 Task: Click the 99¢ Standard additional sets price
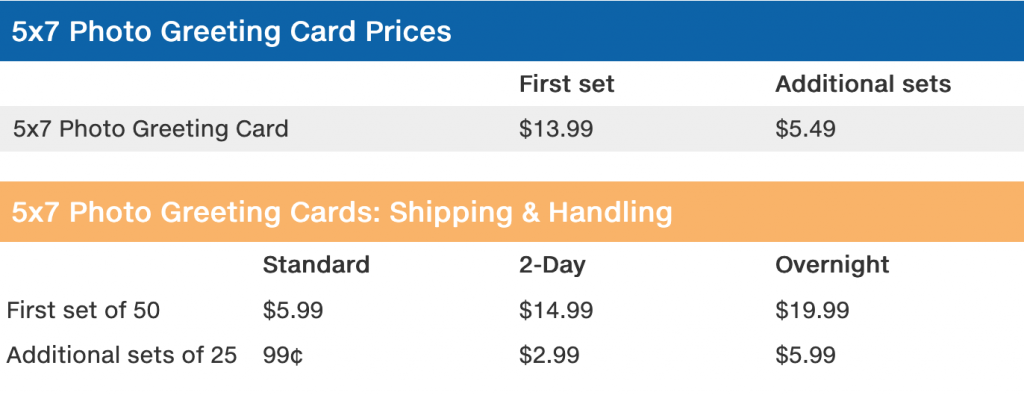point(283,356)
